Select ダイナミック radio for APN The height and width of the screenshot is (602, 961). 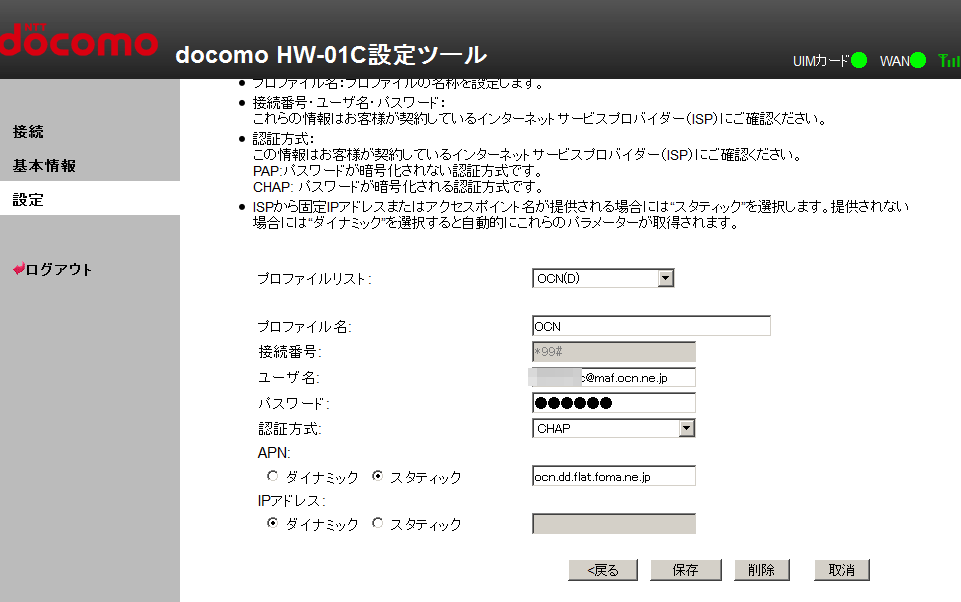tap(273, 476)
